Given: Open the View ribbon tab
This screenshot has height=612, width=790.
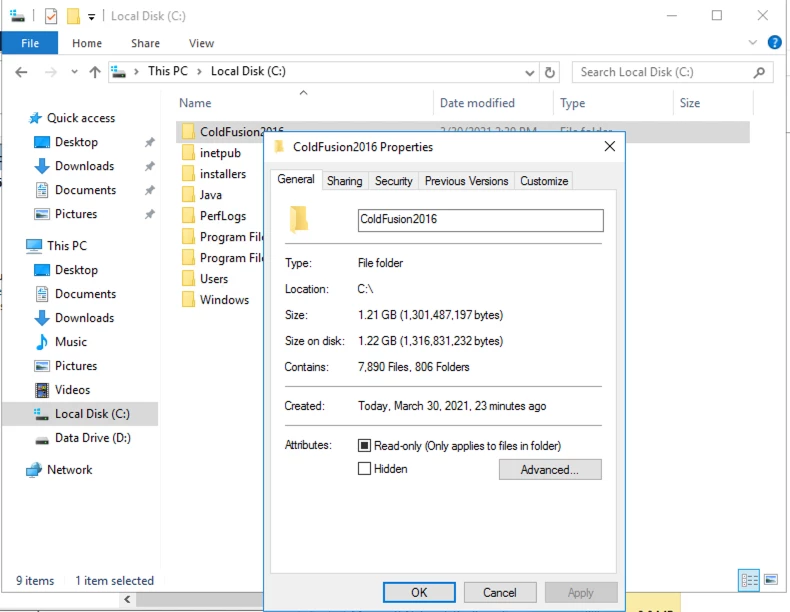Looking at the screenshot, I should pos(201,43).
